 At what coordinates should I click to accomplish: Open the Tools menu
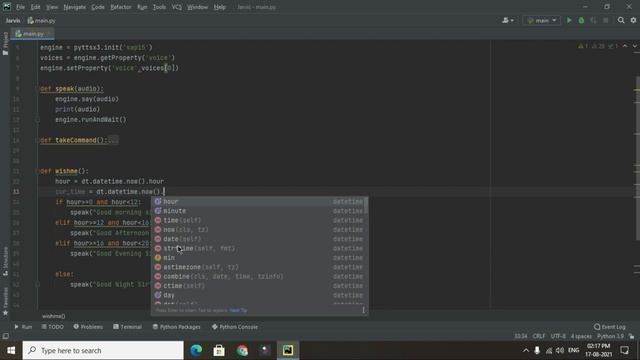tap(160, 7)
